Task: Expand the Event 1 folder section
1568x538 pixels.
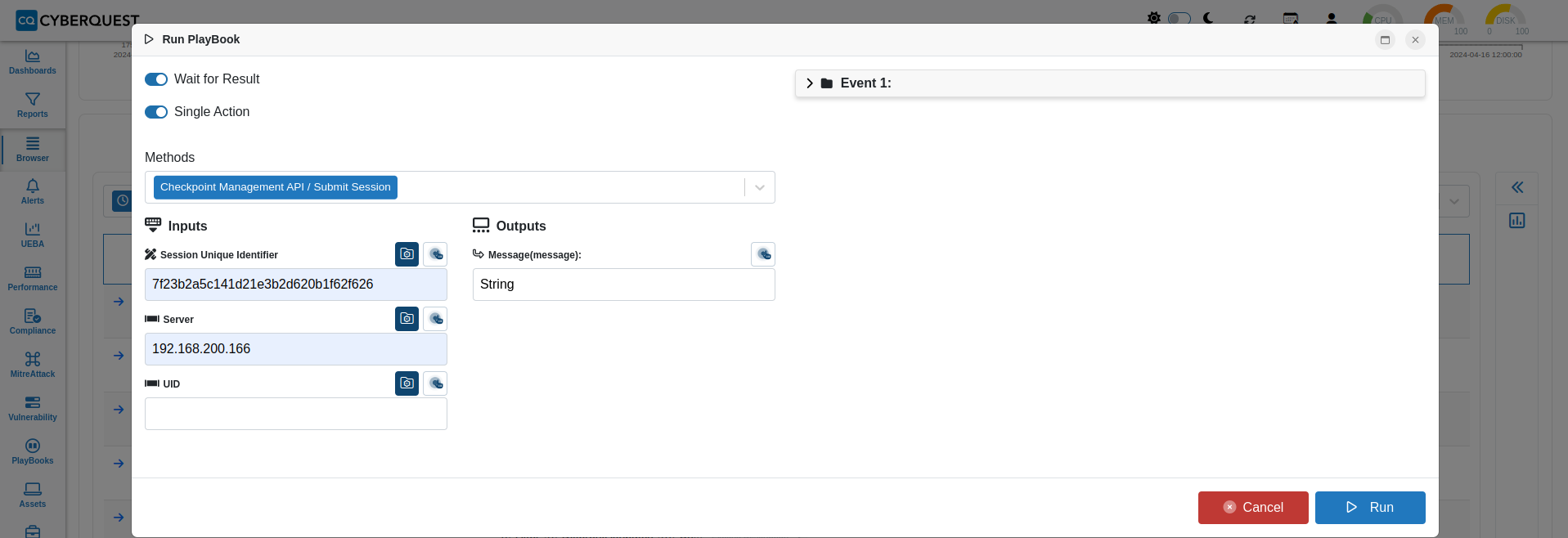Action: [x=810, y=83]
